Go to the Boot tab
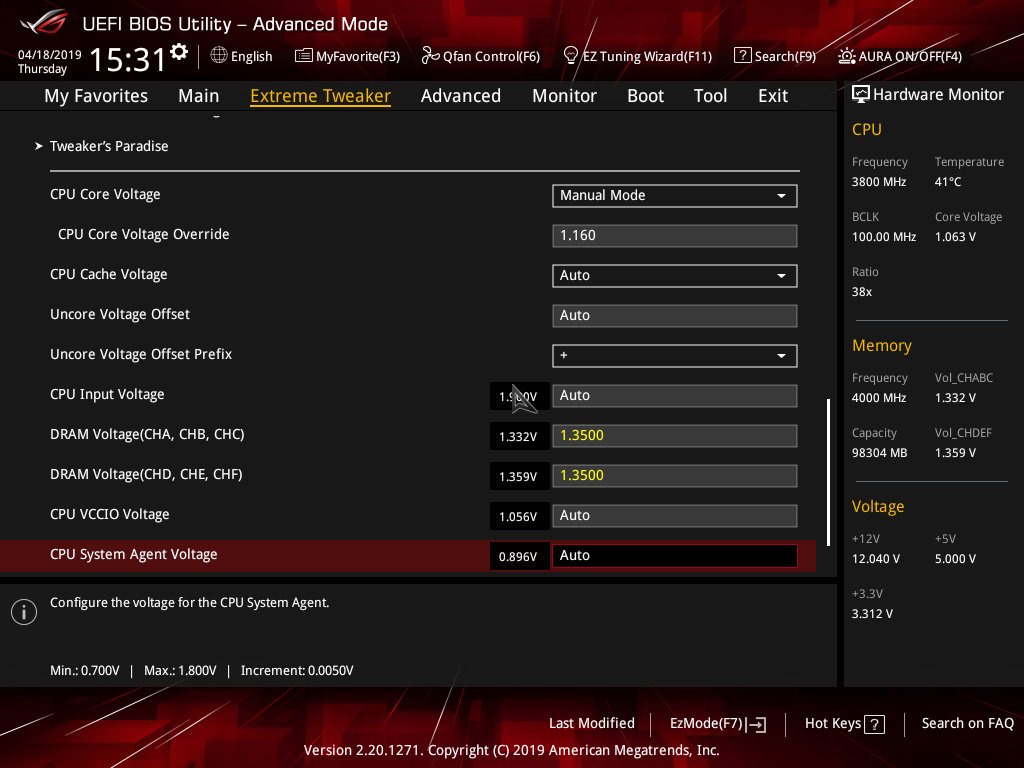The image size is (1024, 768). pyautogui.click(x=645, y=96)
